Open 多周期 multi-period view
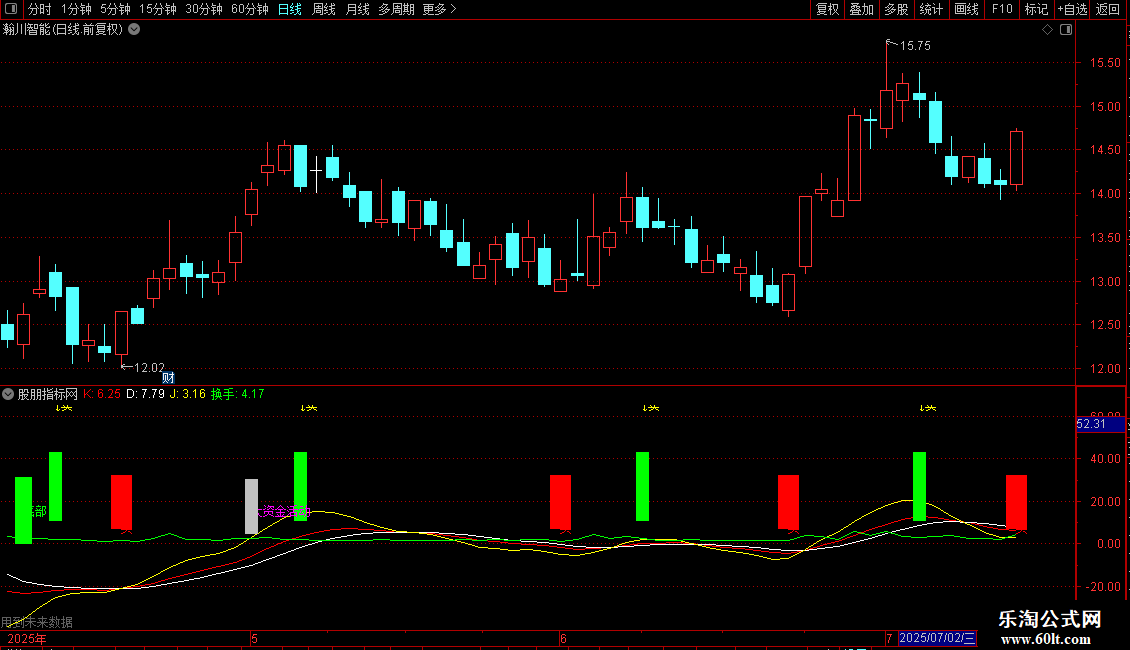This screenshot has width=1130, height=650. 396,9
